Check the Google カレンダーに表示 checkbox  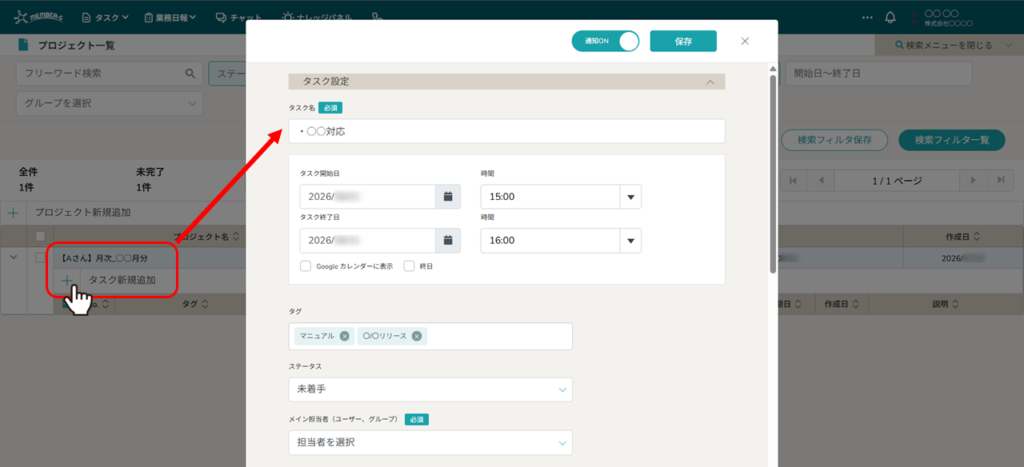coord(306,266)
